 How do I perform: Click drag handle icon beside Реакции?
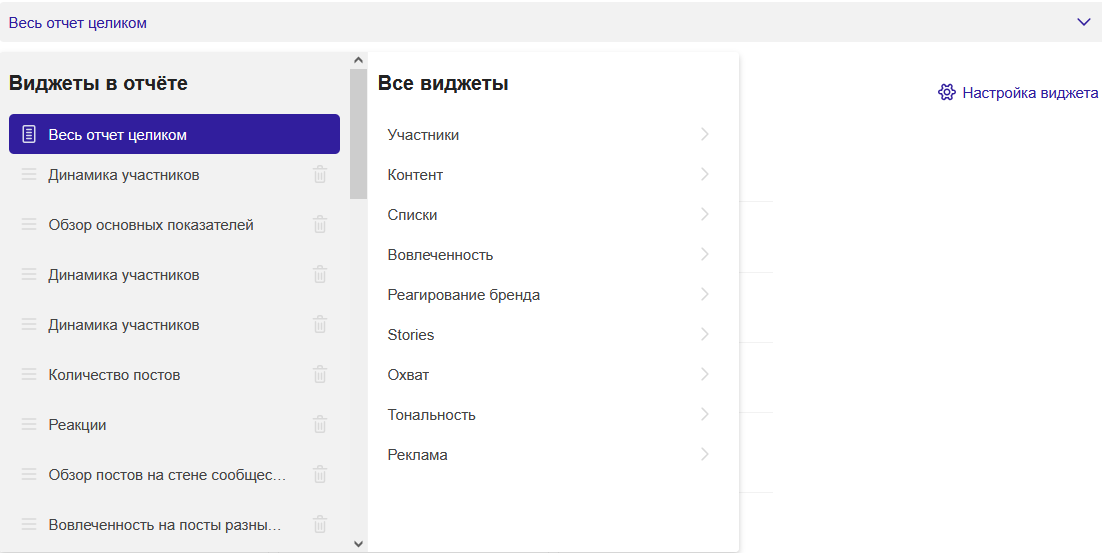[29, 424]
